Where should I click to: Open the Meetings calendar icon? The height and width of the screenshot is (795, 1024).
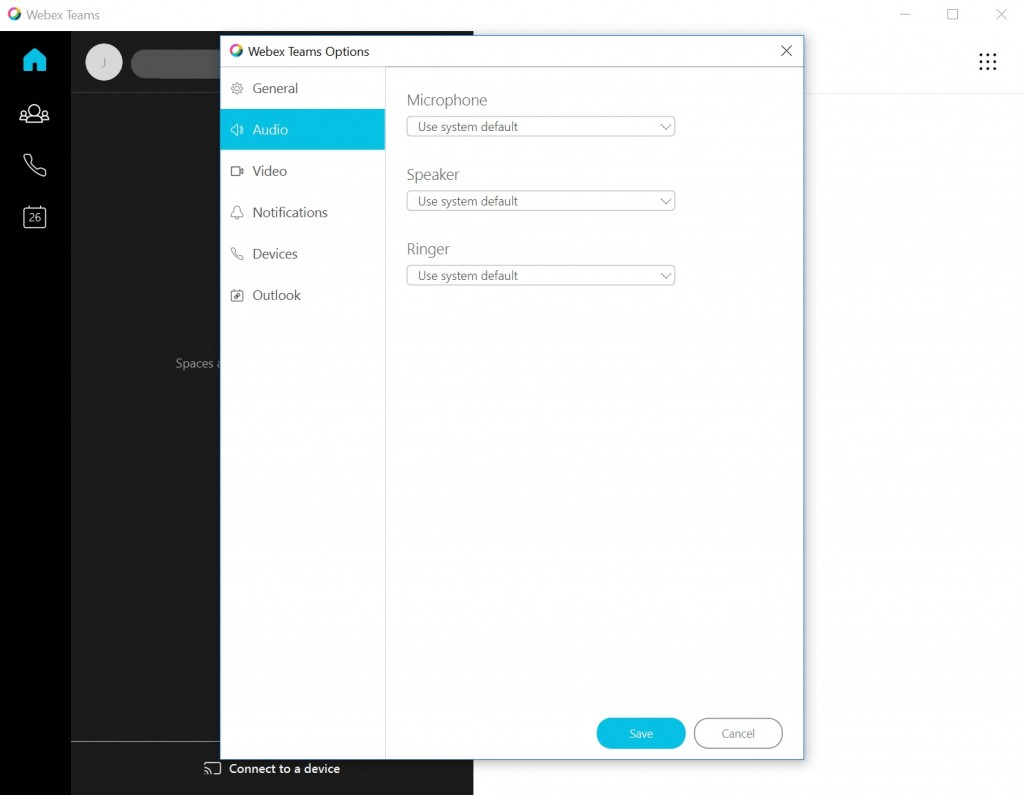pyautogui.click(x=35, y=217)
